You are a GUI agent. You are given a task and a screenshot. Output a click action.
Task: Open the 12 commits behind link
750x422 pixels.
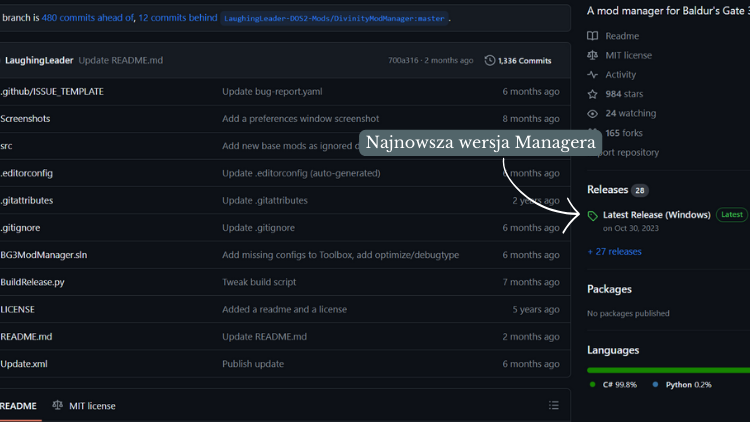178,18
